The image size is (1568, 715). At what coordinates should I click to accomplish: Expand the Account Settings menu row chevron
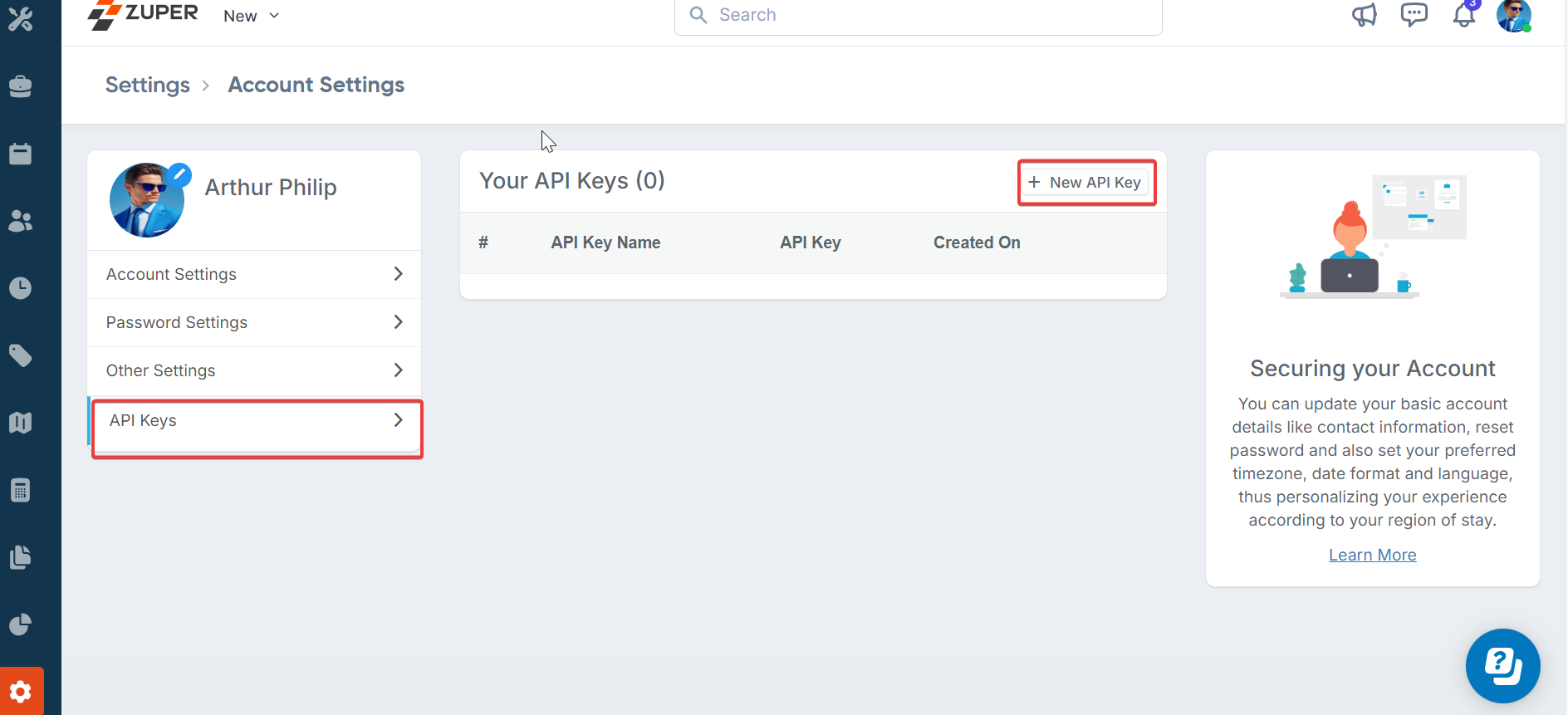pos(398,274)
